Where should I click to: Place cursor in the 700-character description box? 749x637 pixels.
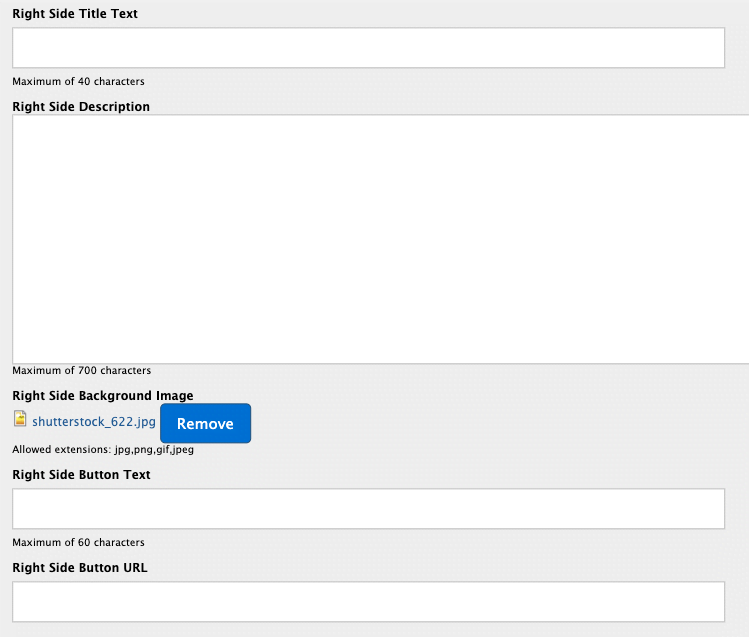(380, 239)
